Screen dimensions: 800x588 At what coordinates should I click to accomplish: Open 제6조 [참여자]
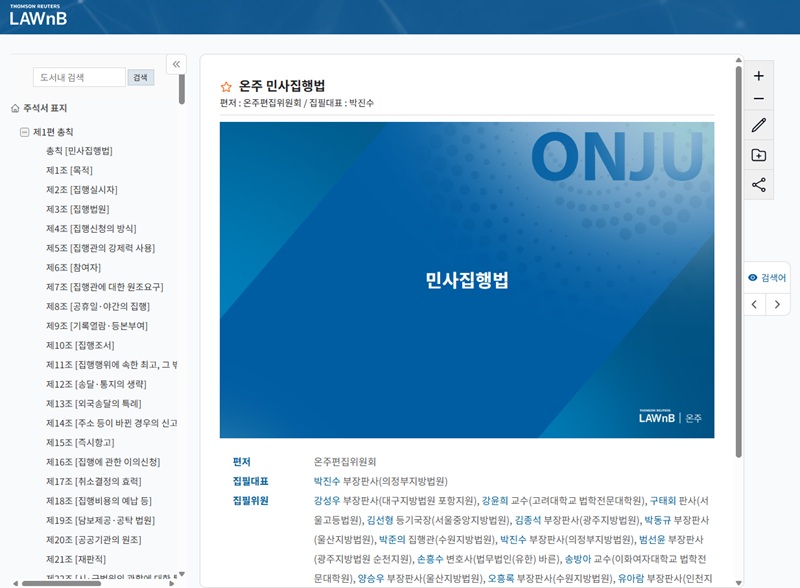click(73, 267)
